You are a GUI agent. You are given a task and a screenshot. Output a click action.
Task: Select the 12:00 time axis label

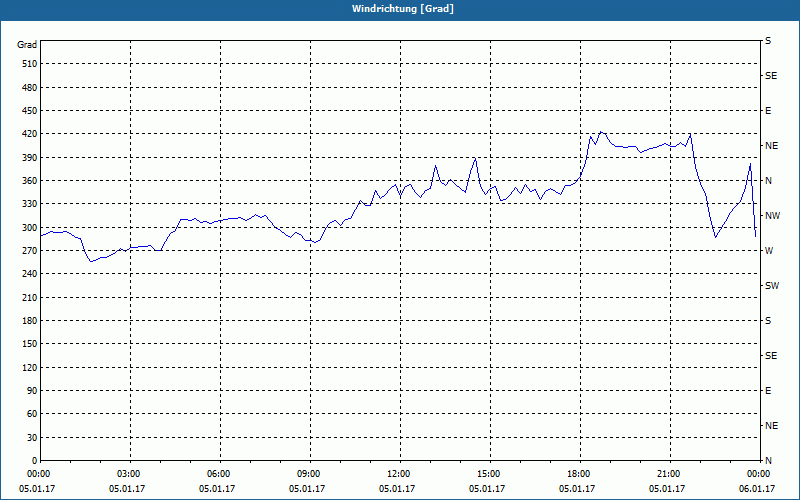[398, 474]
